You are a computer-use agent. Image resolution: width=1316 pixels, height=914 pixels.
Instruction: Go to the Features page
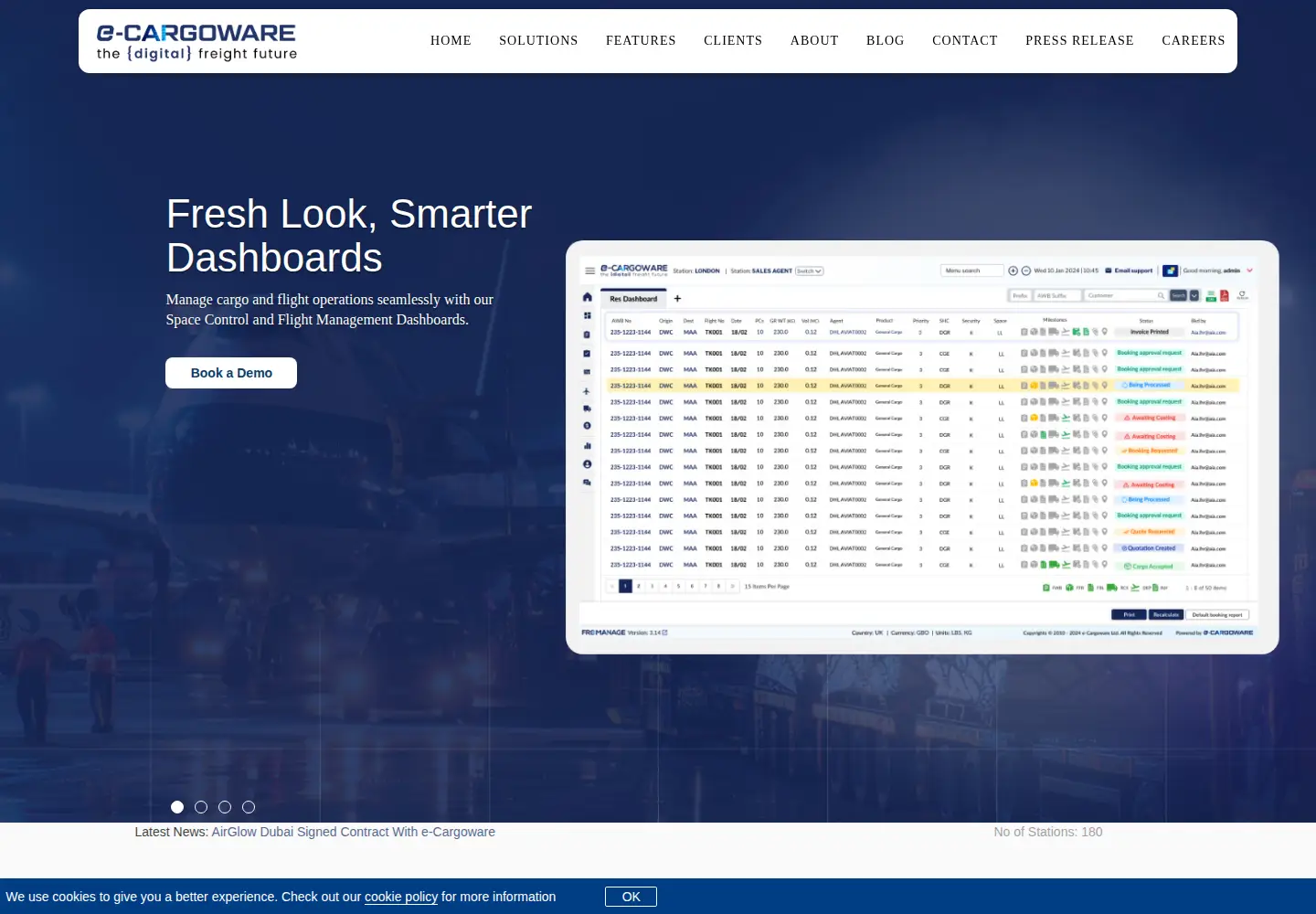pos(641,41)
